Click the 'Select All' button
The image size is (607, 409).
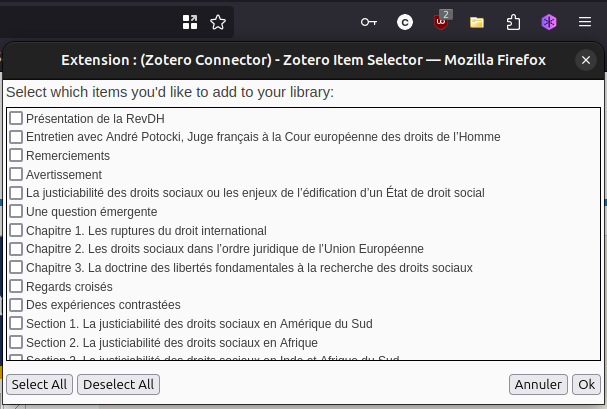(x=39, y=385)
